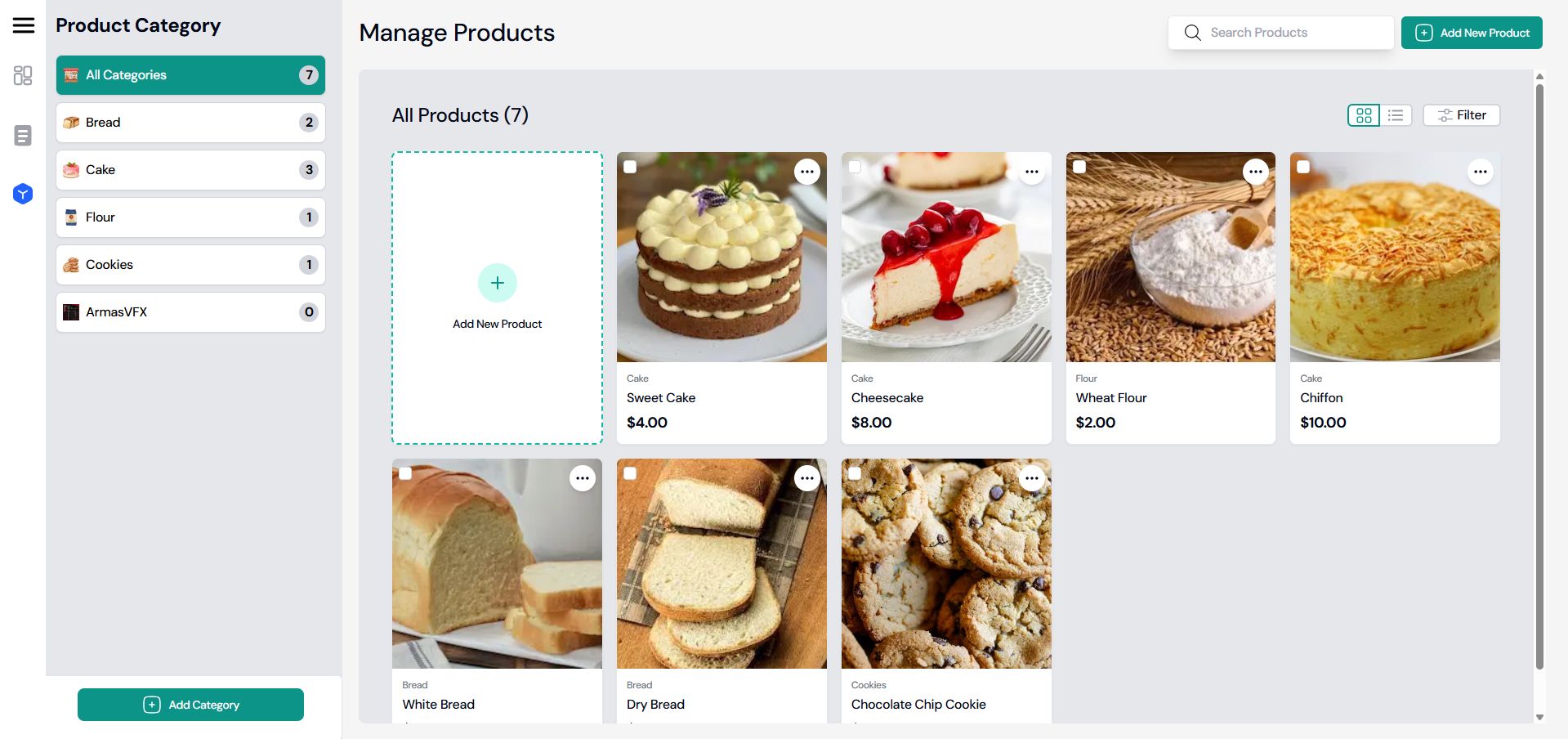This screenshot has height=739, width=1568.
Task: Select the blue box products sidebar icon
Action: pos(23,194)
